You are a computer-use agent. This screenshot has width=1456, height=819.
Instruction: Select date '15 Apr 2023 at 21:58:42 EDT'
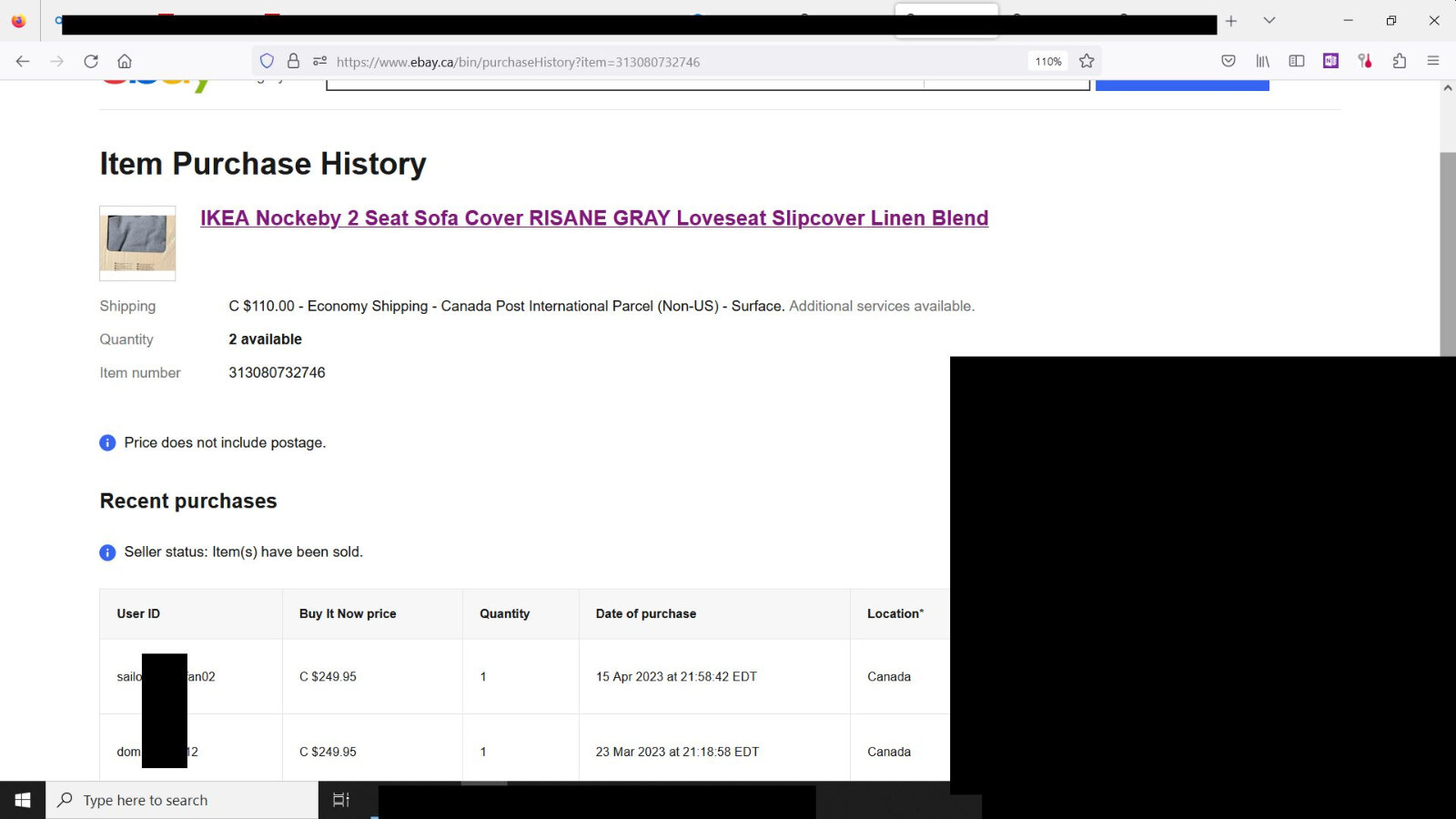676,677
